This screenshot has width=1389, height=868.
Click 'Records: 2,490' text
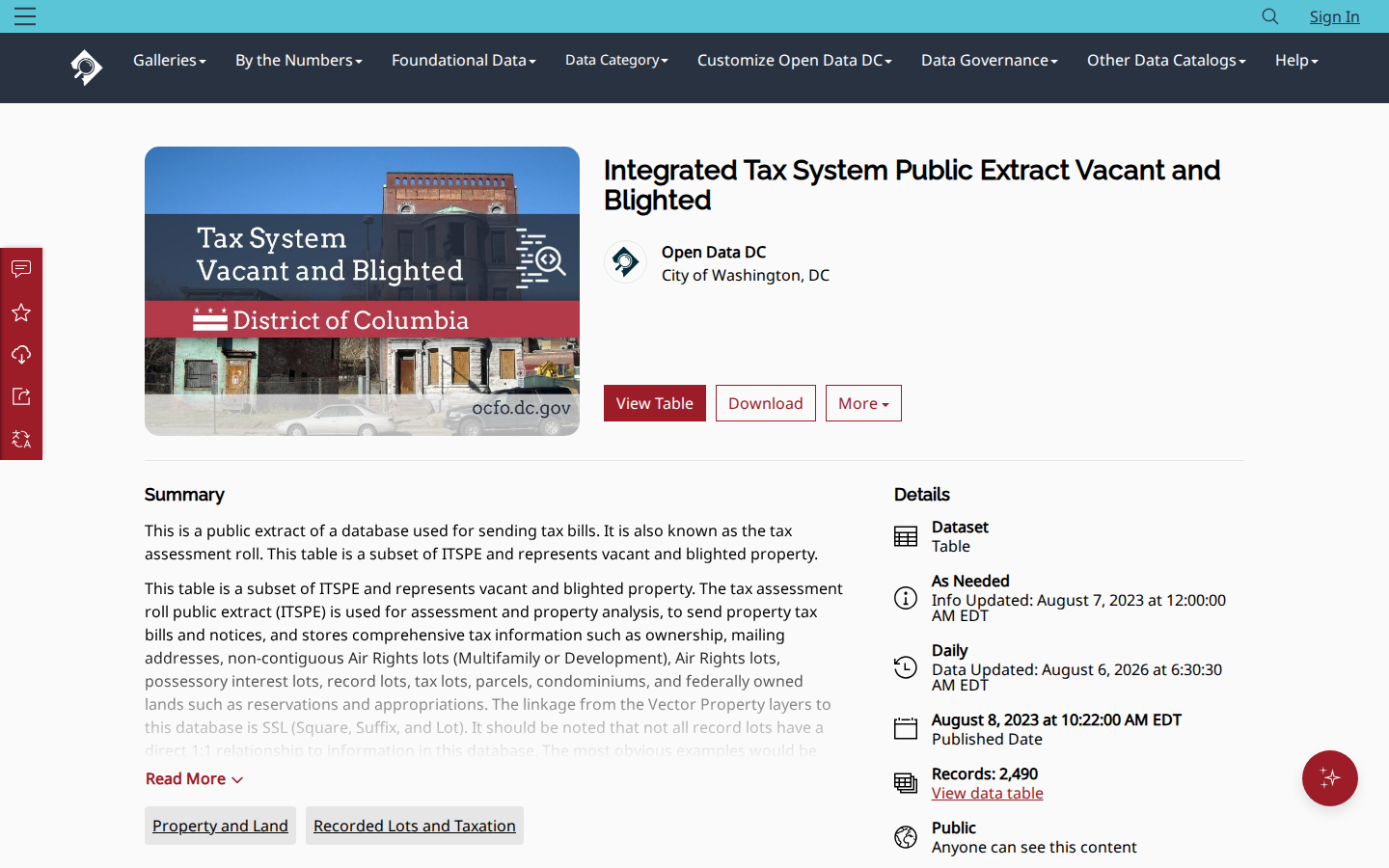985,773
